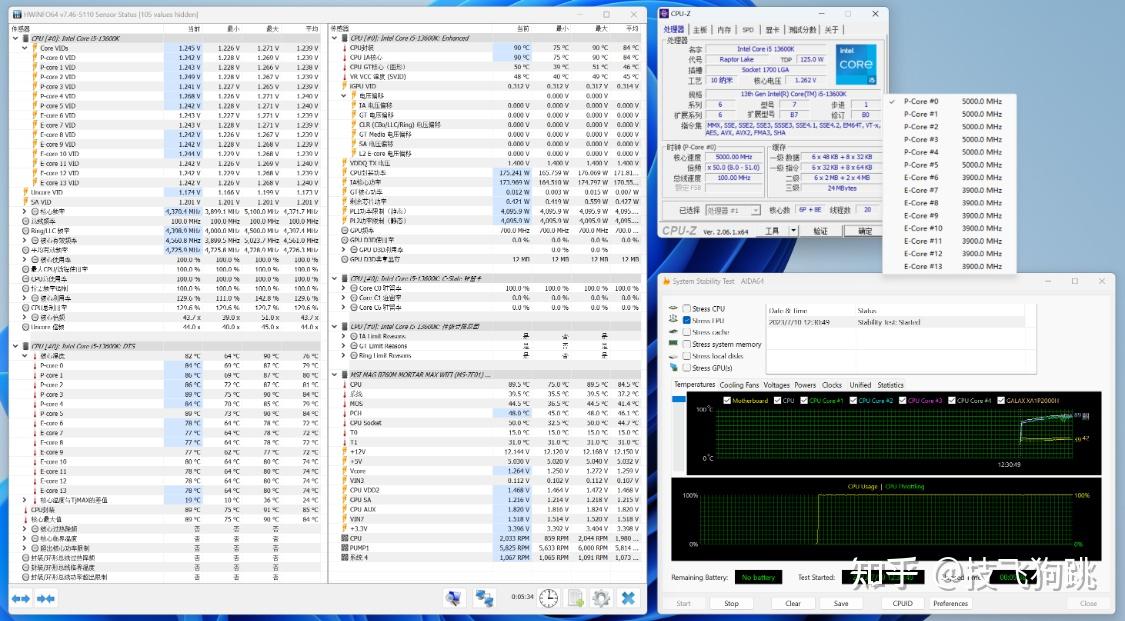Click the HWiNFO expand columns arrows icon
This screenshot has width=1125, height=621.
[x=20, y=598]
